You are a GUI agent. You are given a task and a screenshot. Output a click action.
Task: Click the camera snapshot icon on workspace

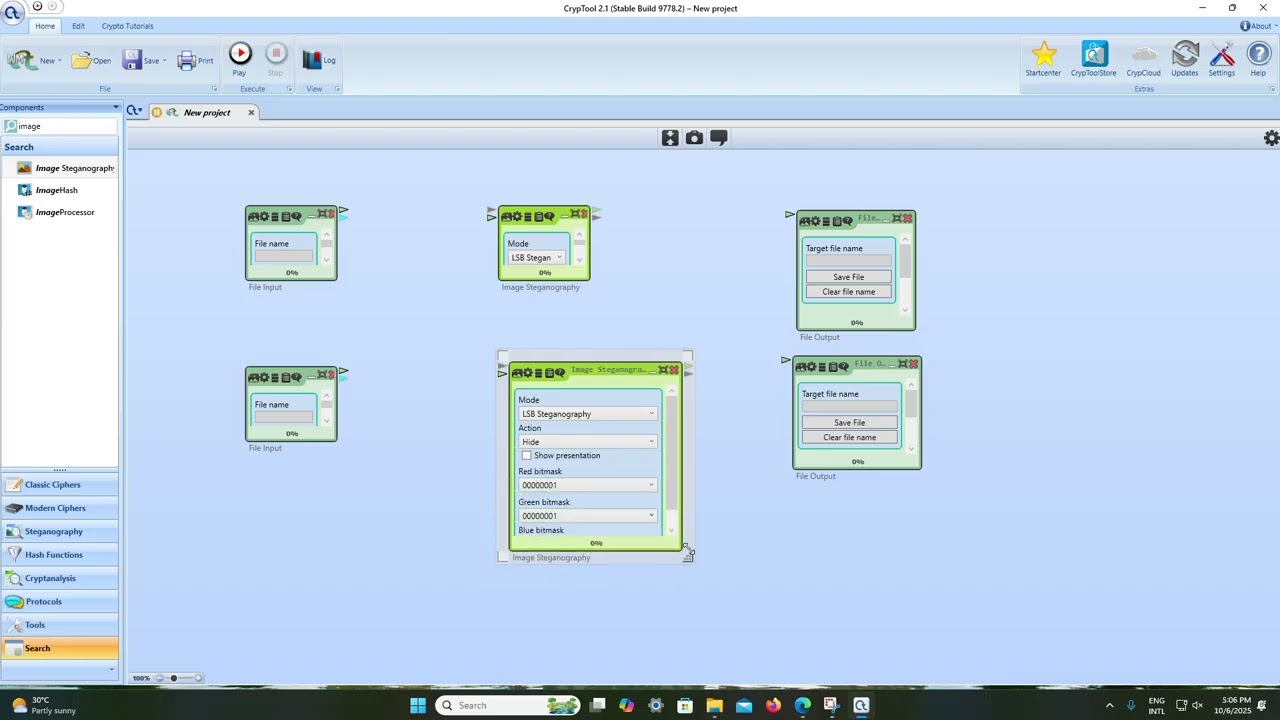[694, 138]
